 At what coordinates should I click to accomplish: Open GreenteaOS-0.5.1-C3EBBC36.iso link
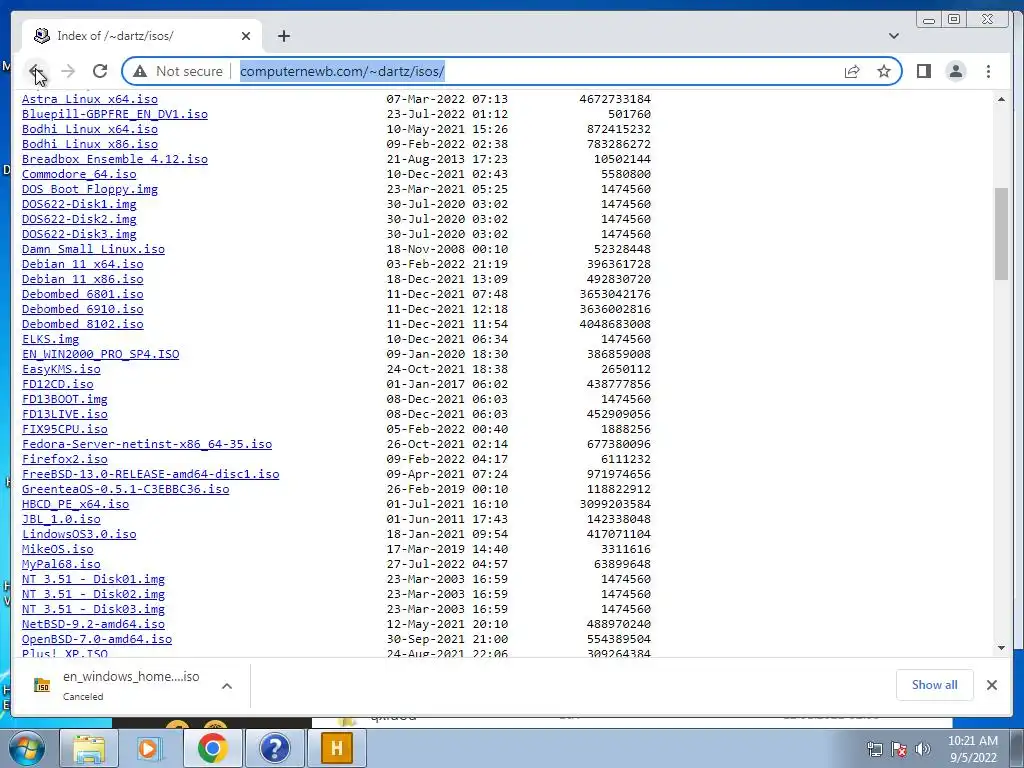pyautogui.click(x=125, y=490)
